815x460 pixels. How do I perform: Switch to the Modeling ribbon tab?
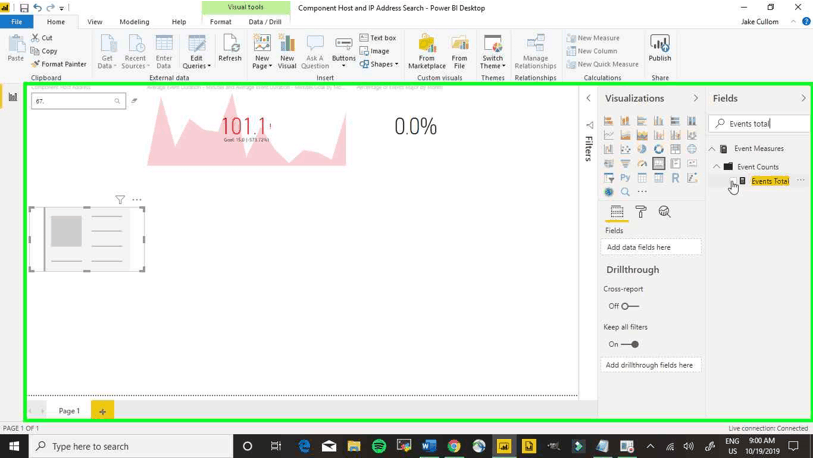[x=134, y=22]
